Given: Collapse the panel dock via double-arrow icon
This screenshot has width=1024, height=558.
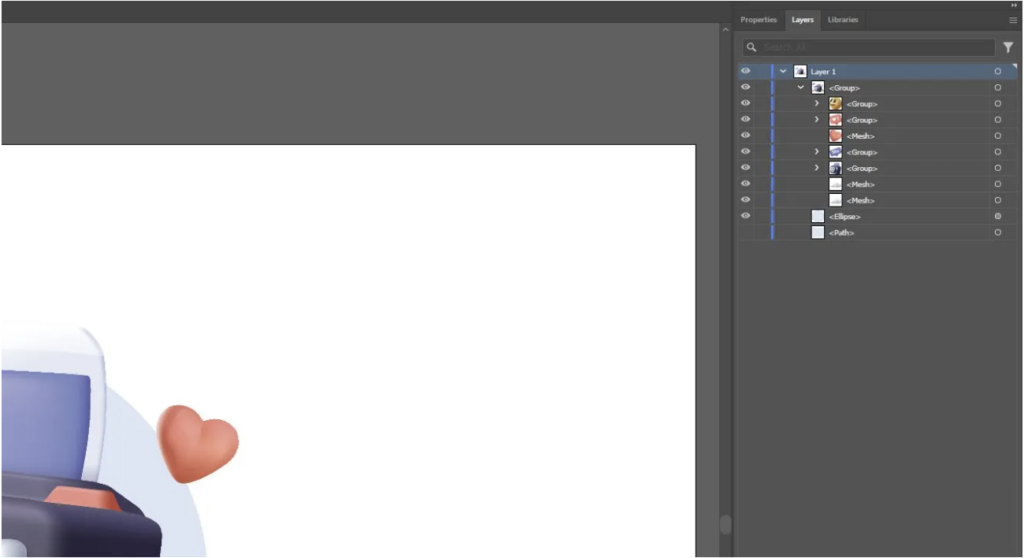Looking at the screenshot, I should (1014, 5).
